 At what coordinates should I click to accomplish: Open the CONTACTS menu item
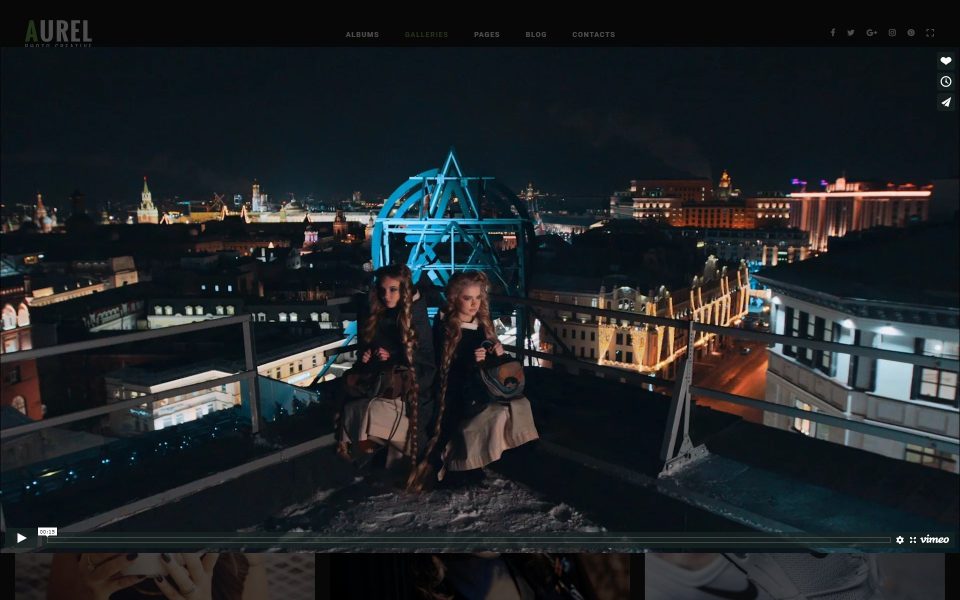[593, 34]
